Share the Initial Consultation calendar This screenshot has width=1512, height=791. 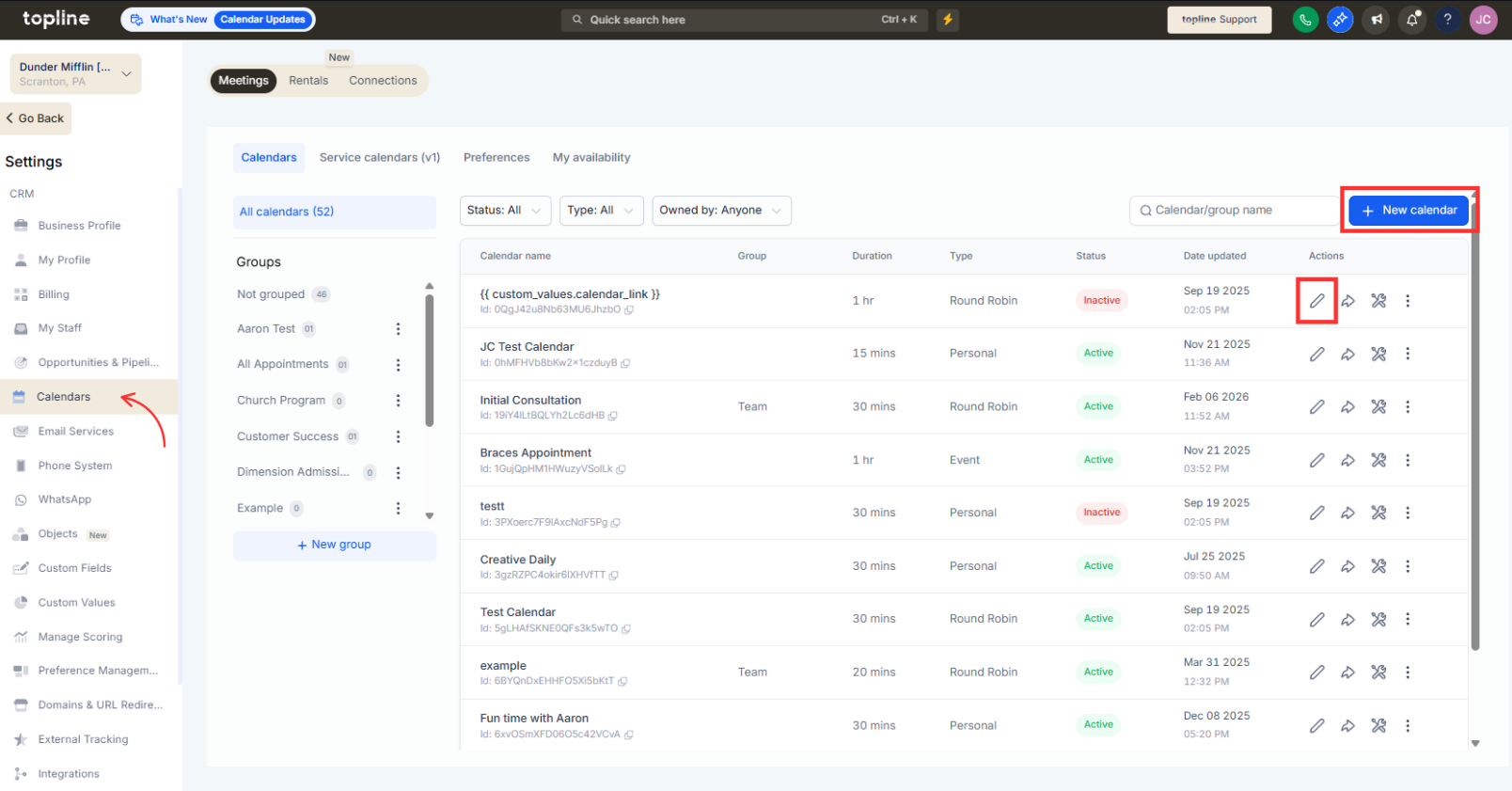coord(1347,407)
